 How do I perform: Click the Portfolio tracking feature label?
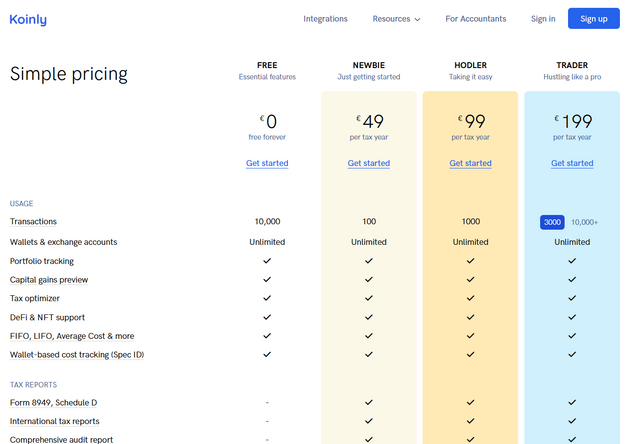coord(42,261)
